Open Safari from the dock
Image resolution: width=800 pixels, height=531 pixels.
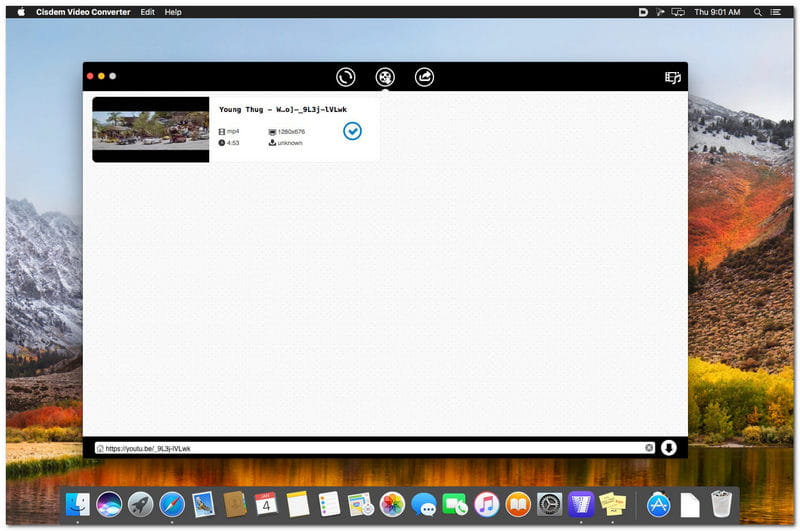click(172, 504)
